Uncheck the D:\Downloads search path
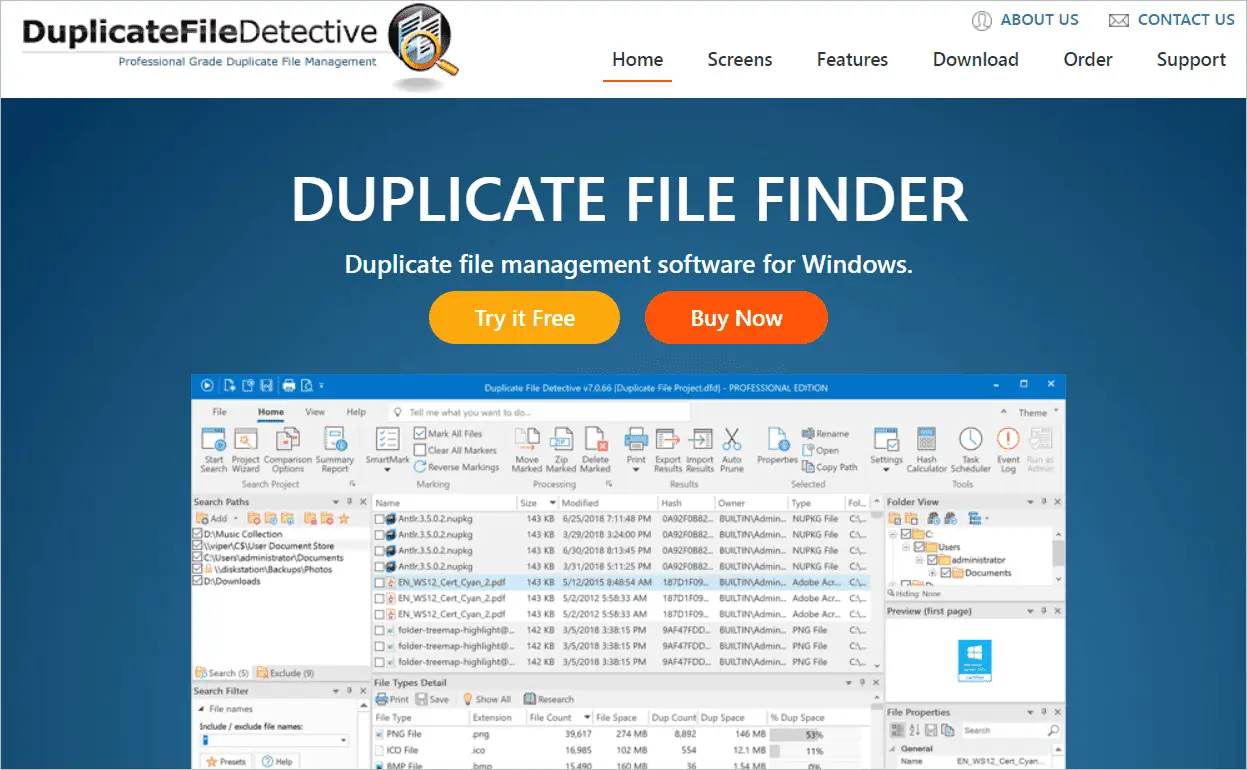1247x770 pixels. [x=197, y=581]
